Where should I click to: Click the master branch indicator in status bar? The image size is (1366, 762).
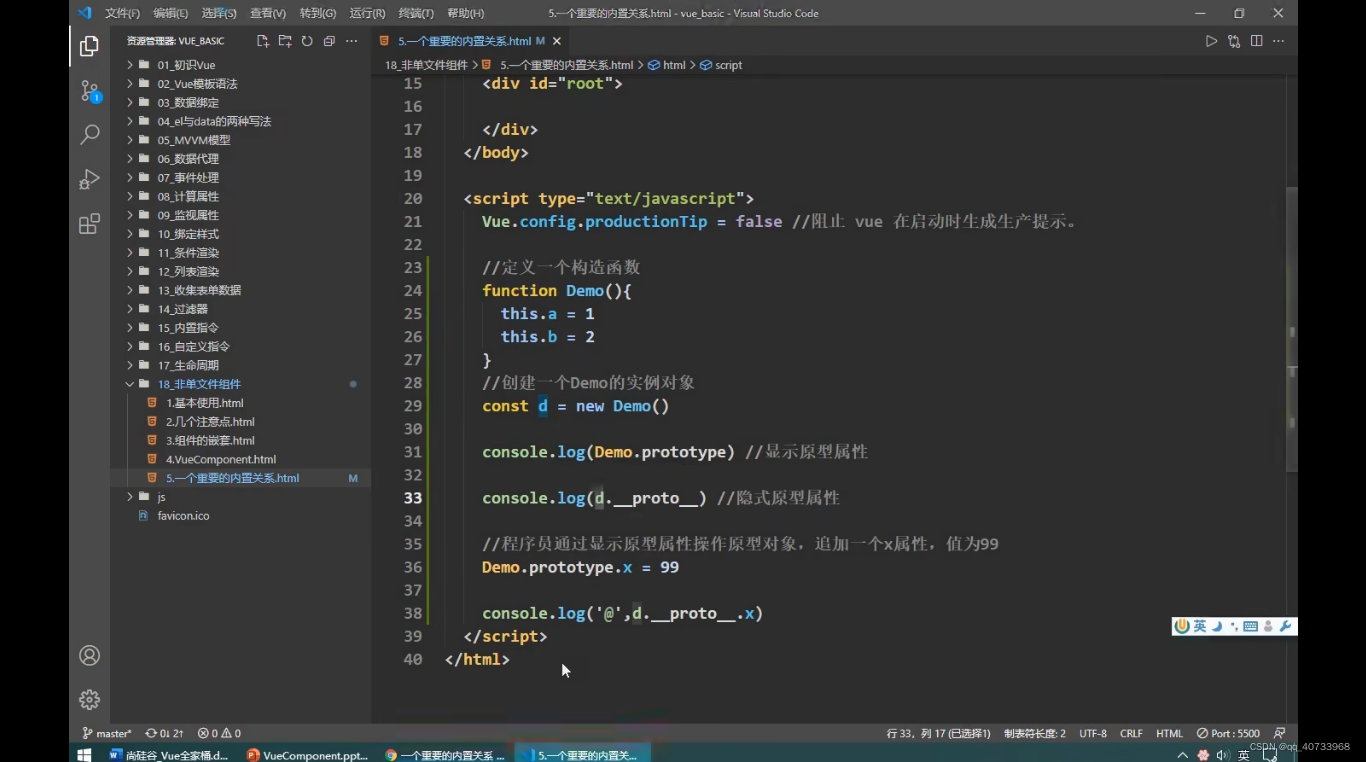(x=106, y=733)
